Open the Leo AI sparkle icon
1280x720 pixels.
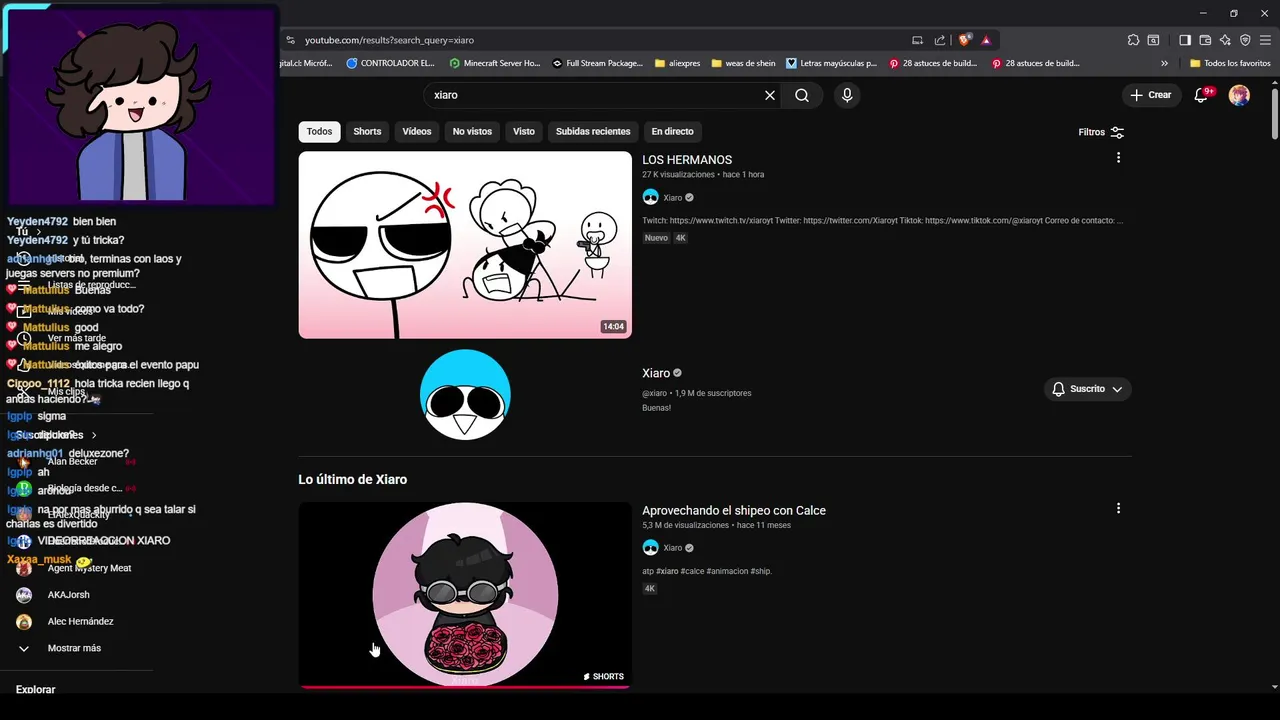(1225, 40)
